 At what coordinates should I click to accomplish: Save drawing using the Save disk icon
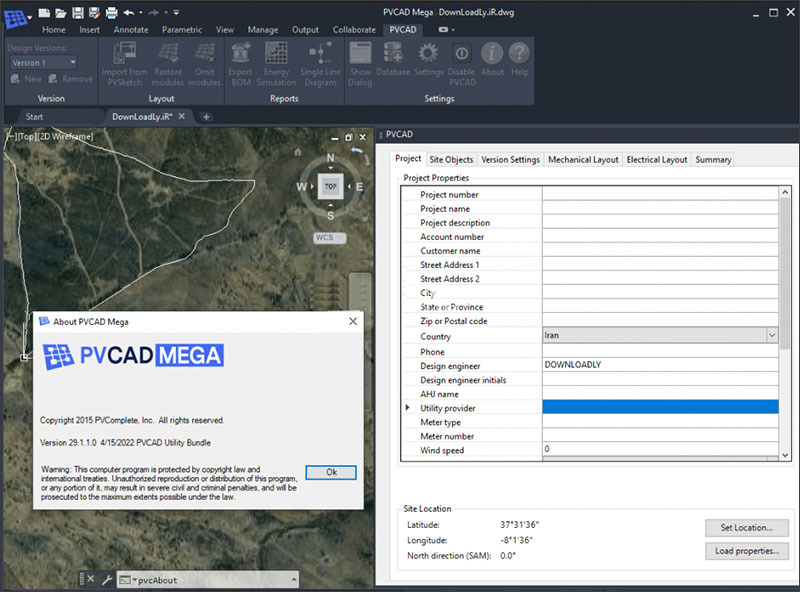click(78, 13)
